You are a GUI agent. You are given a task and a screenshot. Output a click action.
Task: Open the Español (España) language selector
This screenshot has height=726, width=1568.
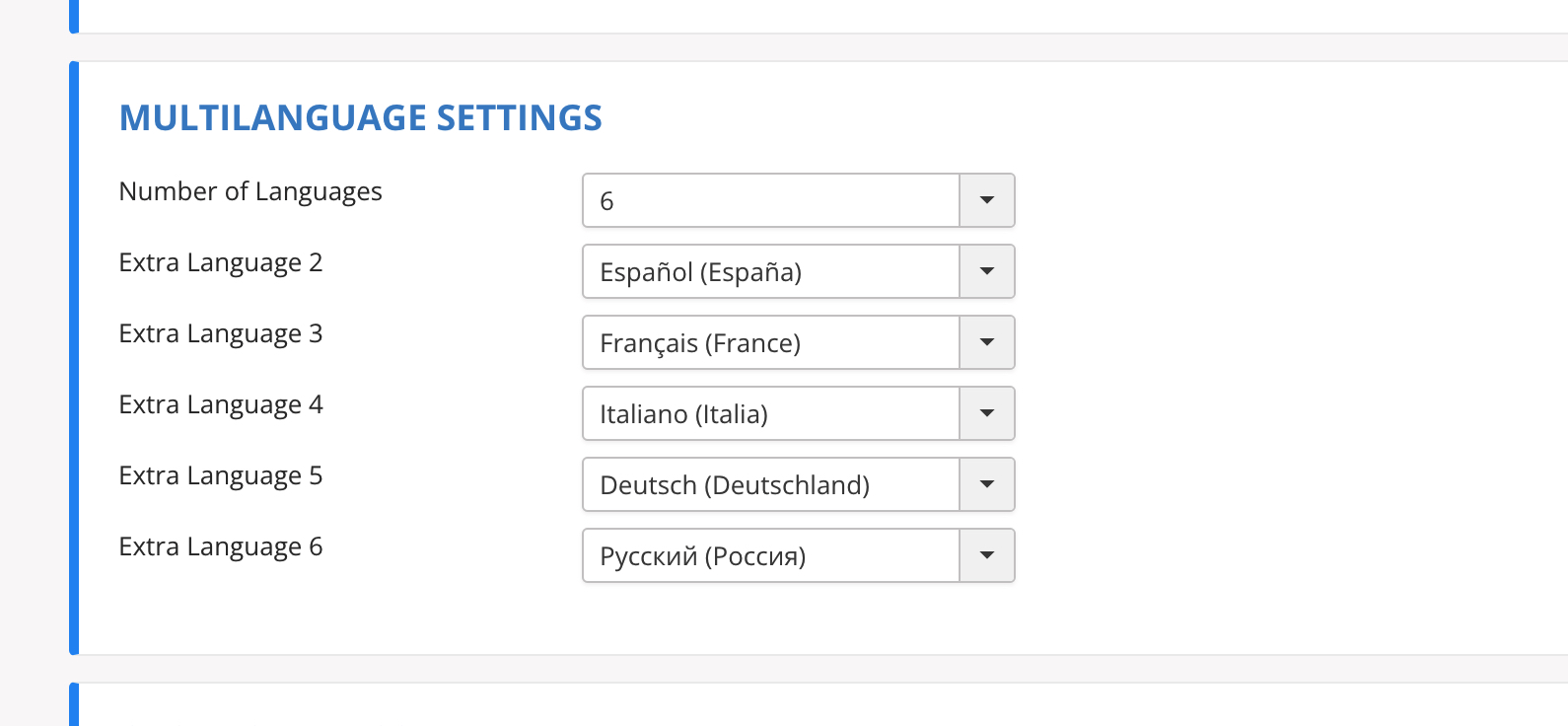click(x=772, y=271)
